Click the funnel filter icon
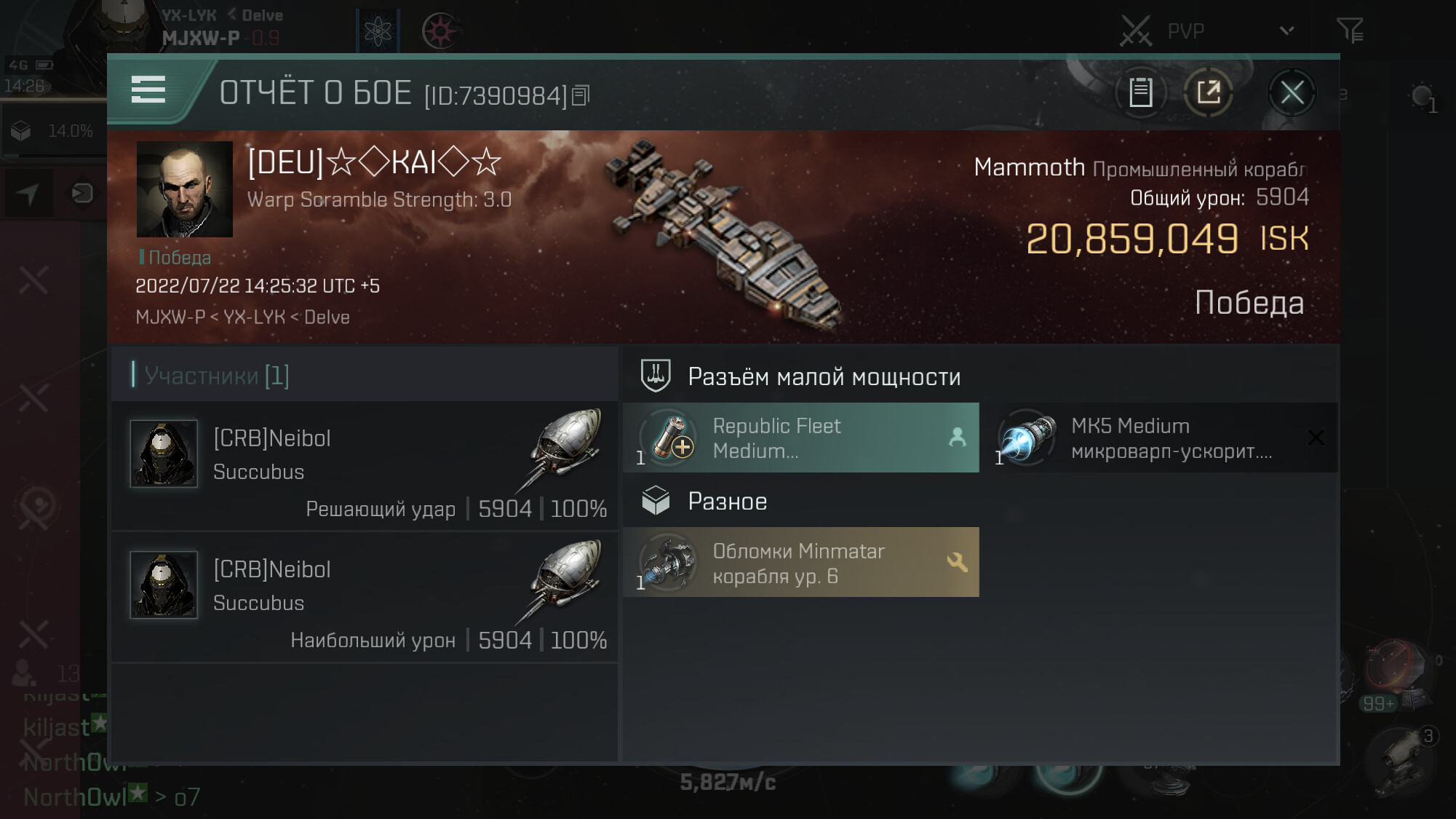 pos(1350,31)
